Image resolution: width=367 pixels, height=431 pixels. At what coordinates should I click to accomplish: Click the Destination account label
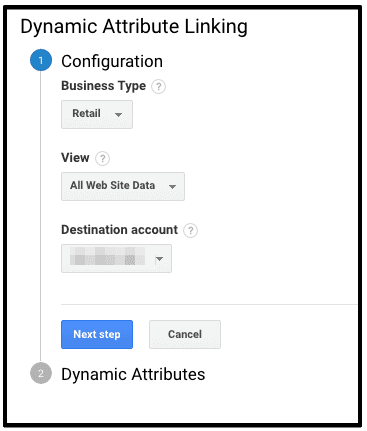click(x=119, y=230)
